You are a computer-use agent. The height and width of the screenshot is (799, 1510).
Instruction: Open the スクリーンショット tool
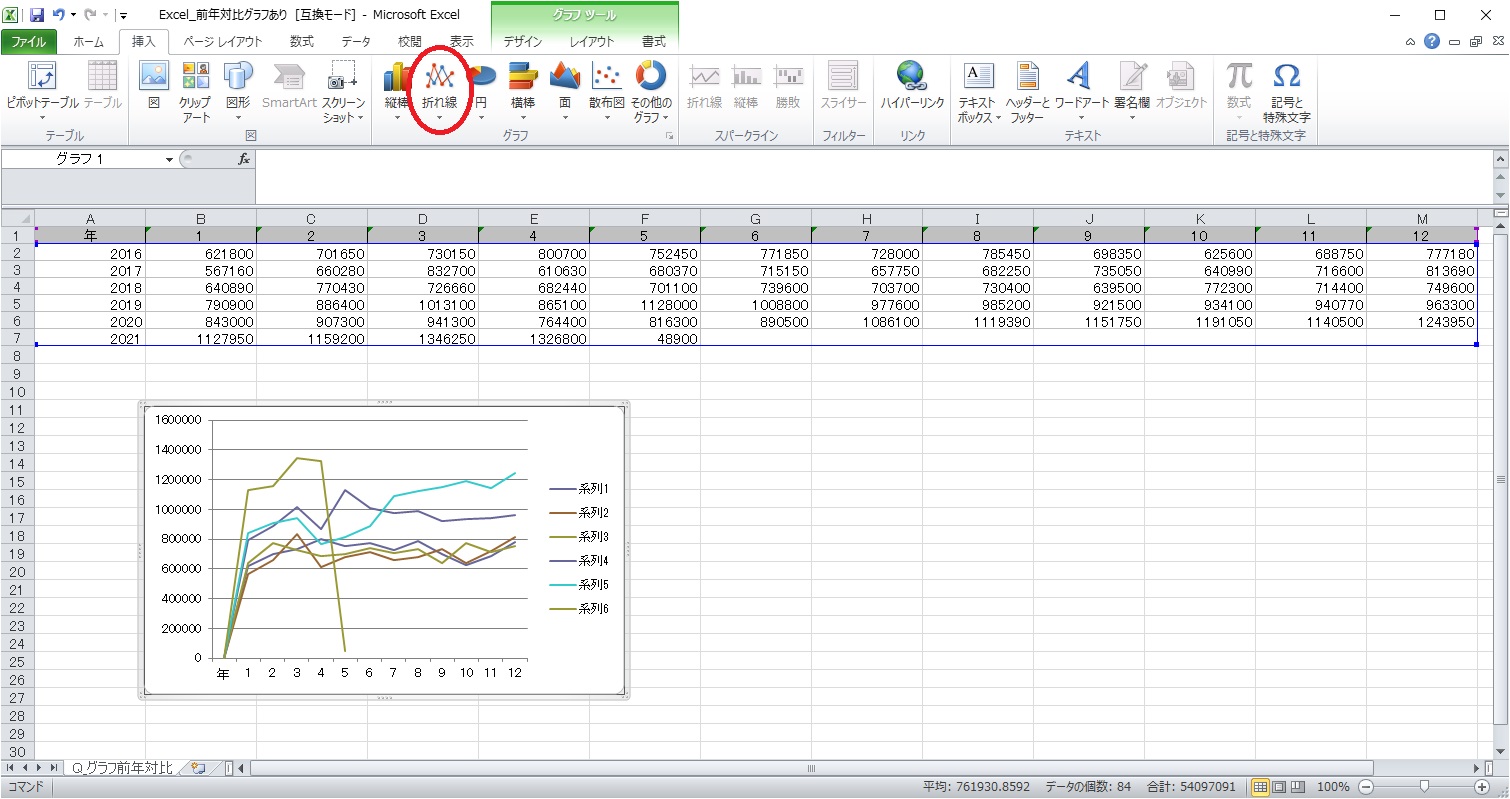[343, 92]
